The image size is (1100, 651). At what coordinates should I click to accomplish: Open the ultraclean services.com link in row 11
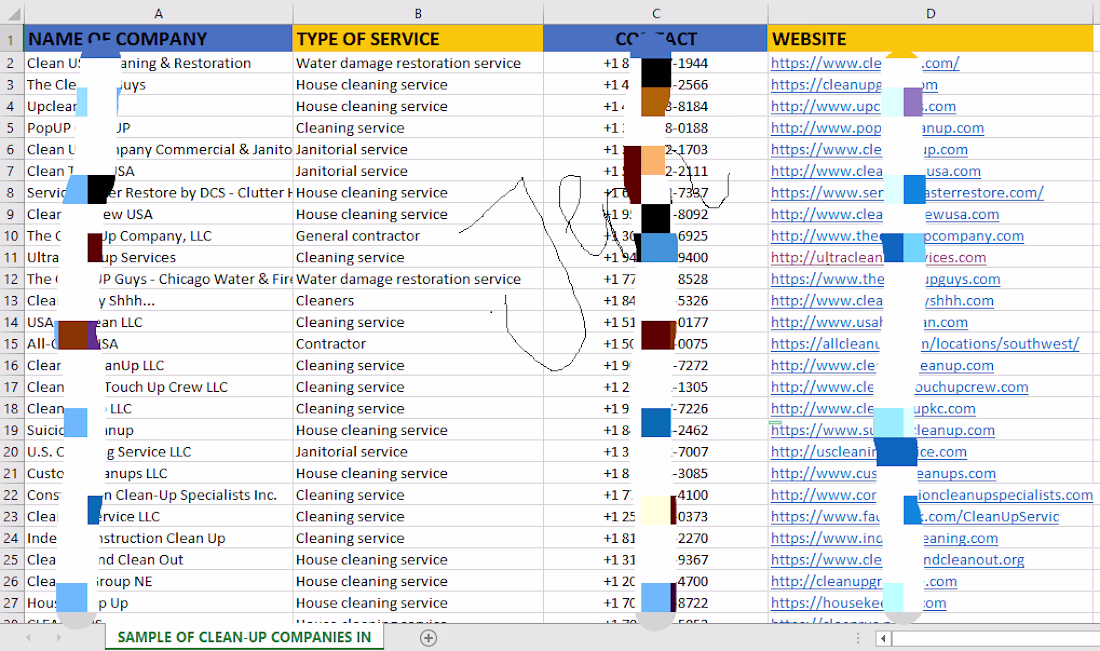click(x=878, y=257)
